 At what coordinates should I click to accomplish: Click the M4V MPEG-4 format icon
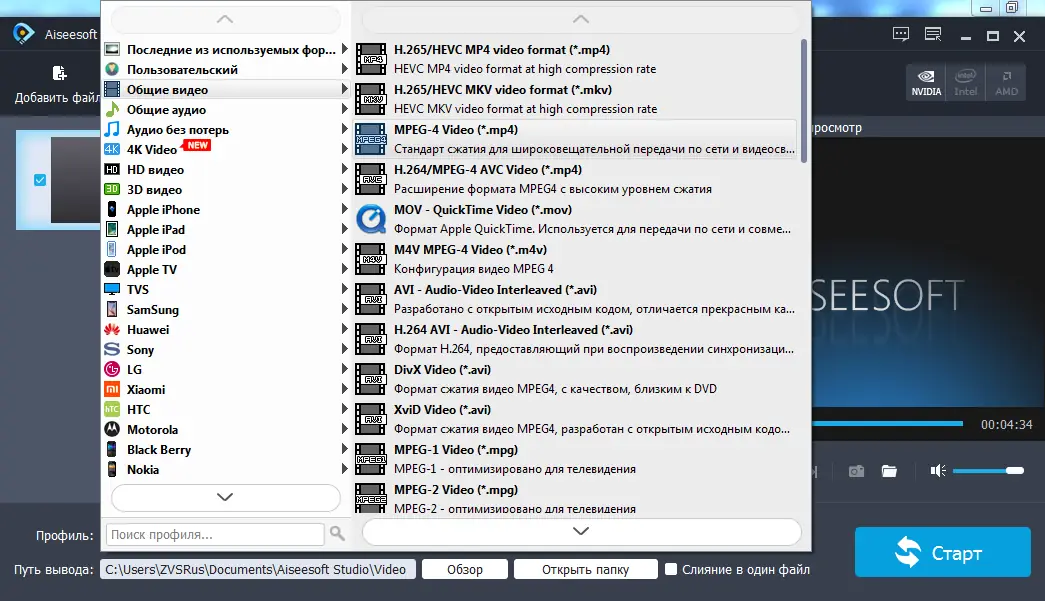[371, 259]
